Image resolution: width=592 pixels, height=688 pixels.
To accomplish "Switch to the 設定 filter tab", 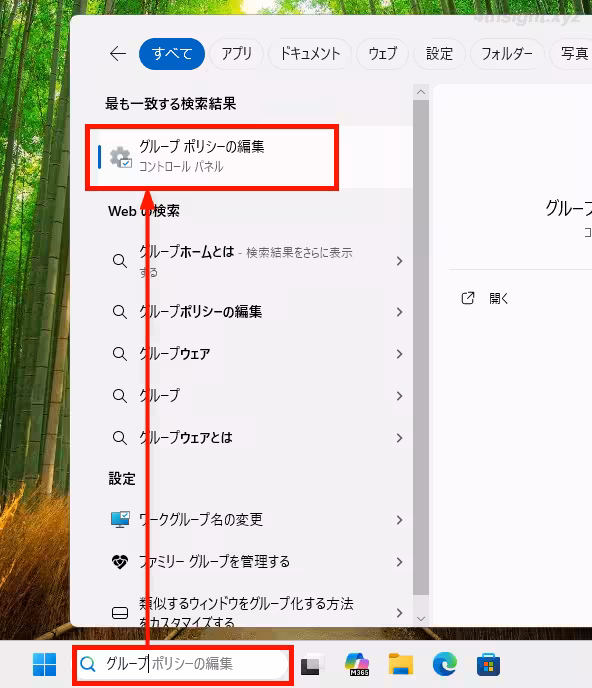I will pyautogui.click(x=439, y=54).
